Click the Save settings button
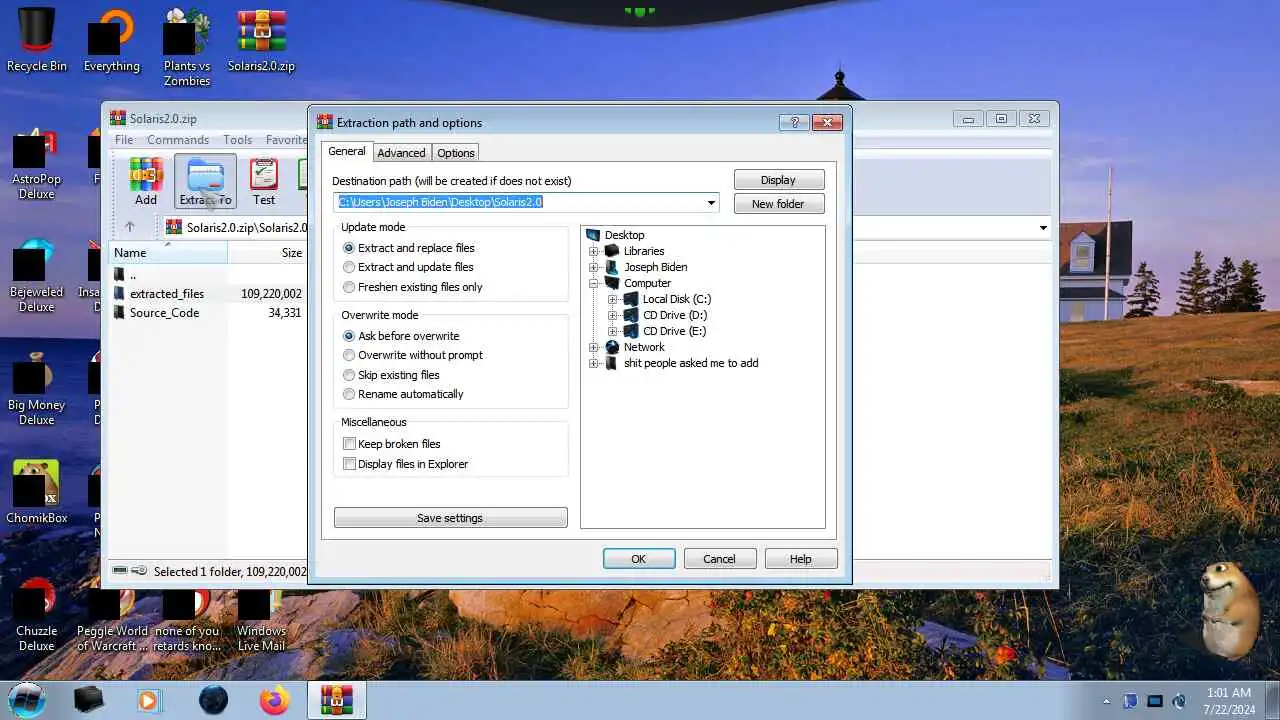Image resolution: width=1280 pixels, height=720 pixels. tap(450, 518)
